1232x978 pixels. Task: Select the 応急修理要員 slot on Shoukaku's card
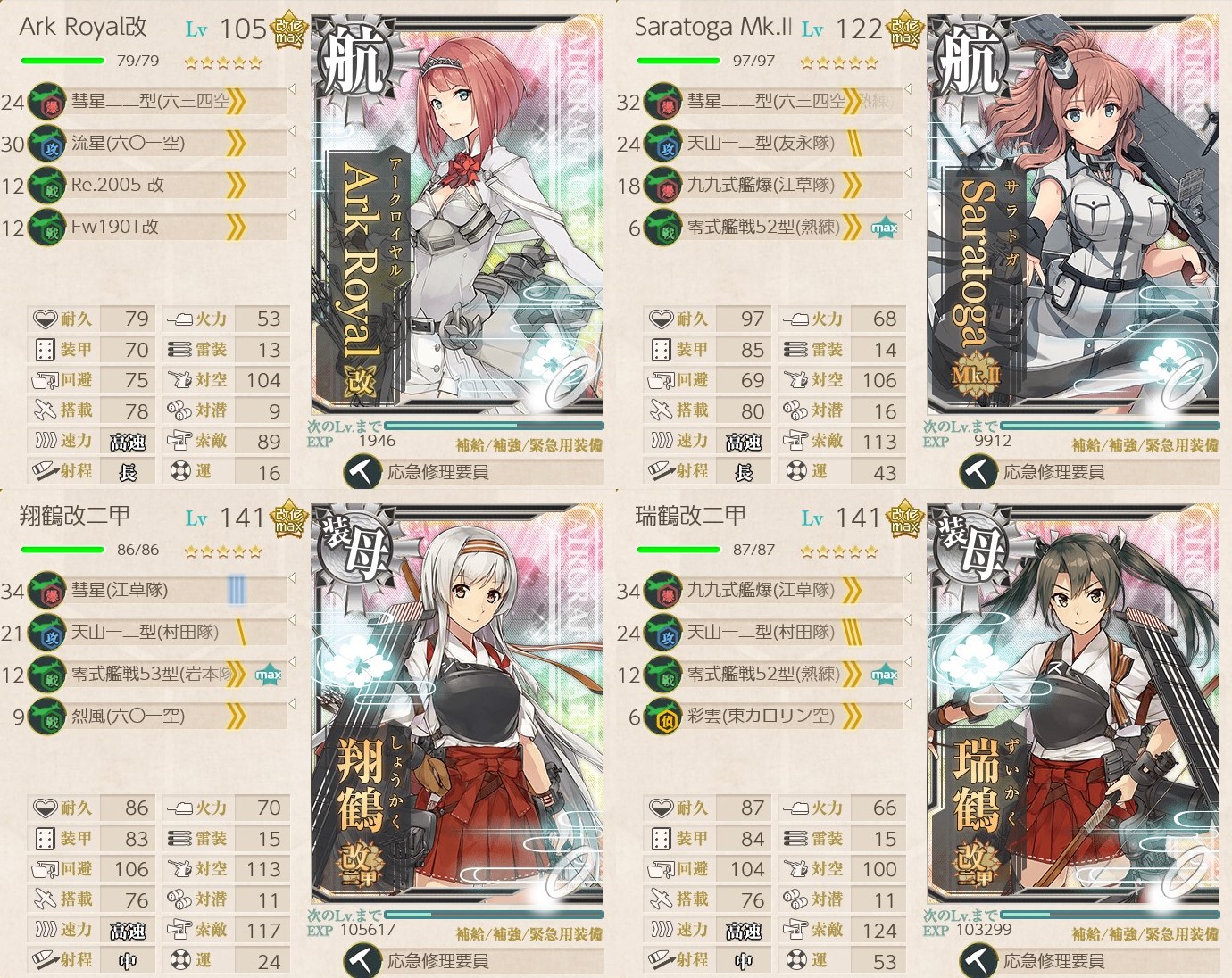[x=473, y=961]
